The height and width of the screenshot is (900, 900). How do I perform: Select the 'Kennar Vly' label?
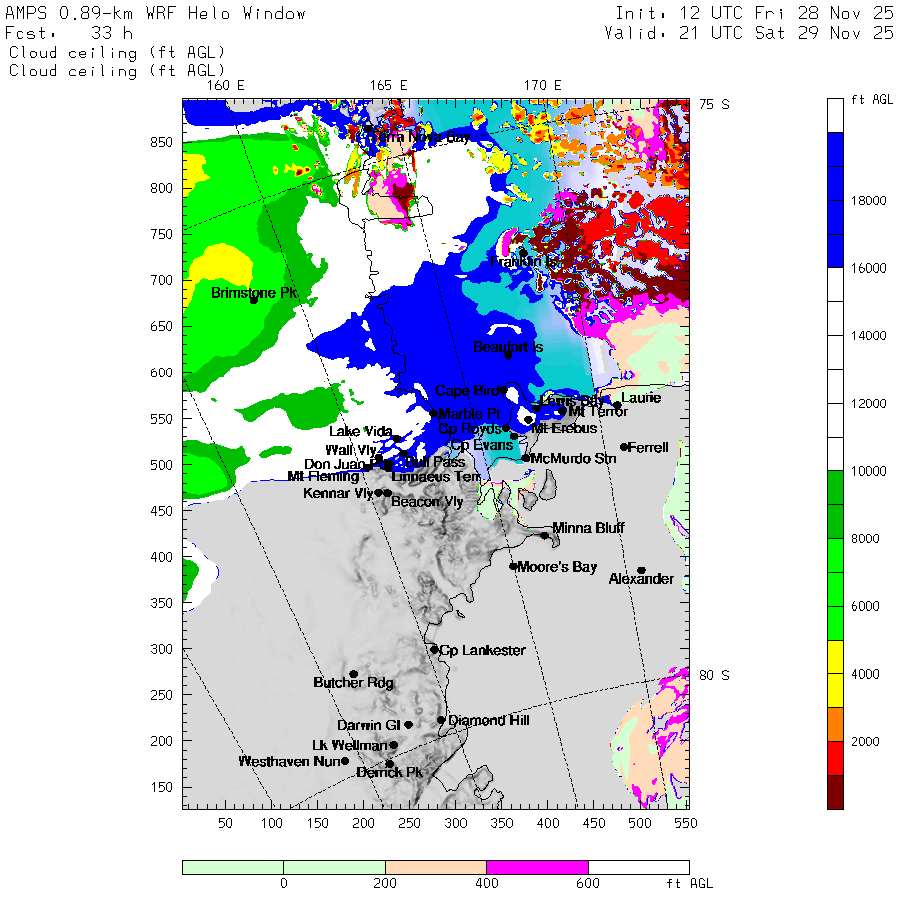[x=338, y=493]
